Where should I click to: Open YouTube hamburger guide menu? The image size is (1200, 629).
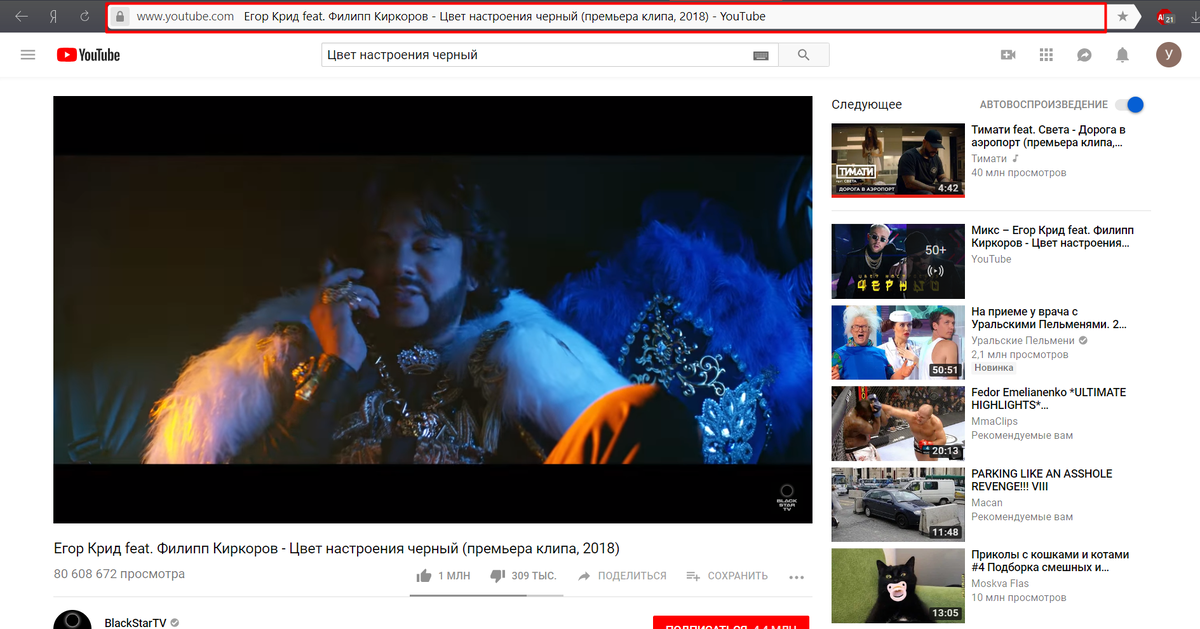(x=28, y=55)
